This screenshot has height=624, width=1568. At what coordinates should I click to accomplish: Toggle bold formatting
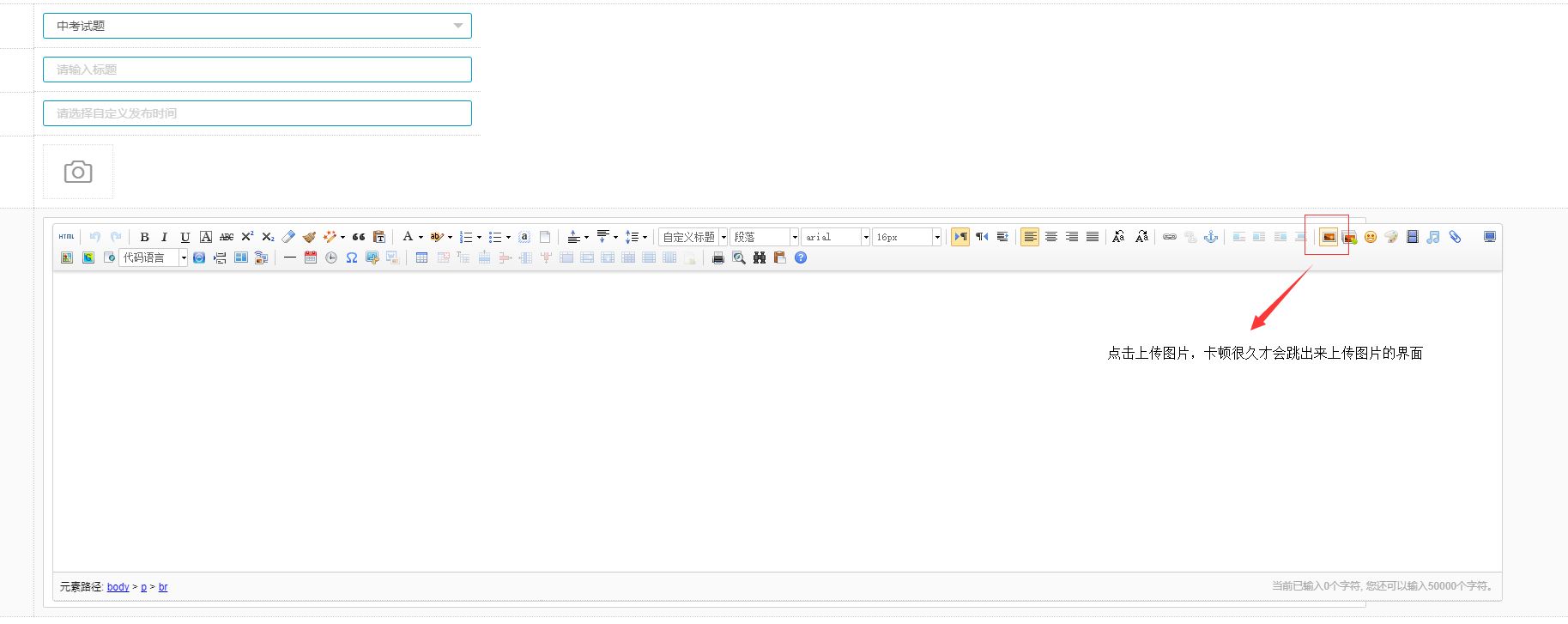point(144,237)
